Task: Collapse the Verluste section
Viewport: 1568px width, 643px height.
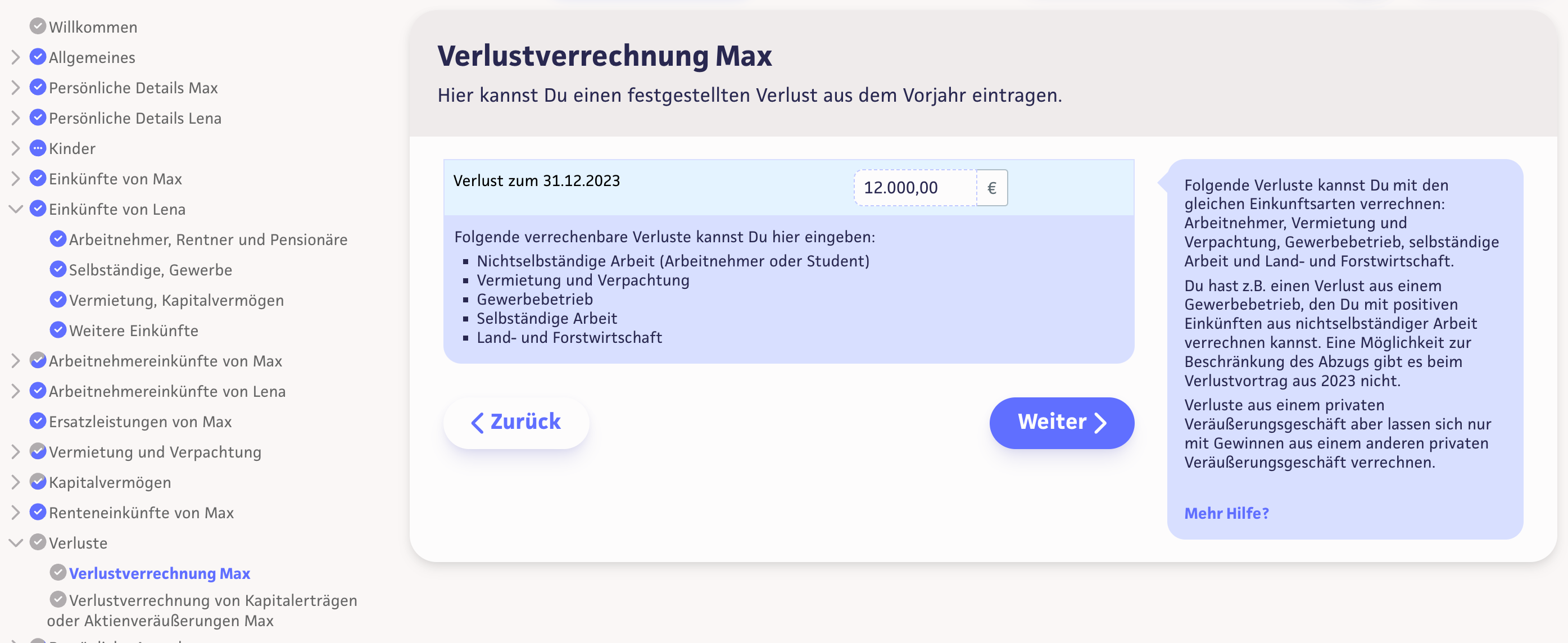Action: [x=16, y=542]
